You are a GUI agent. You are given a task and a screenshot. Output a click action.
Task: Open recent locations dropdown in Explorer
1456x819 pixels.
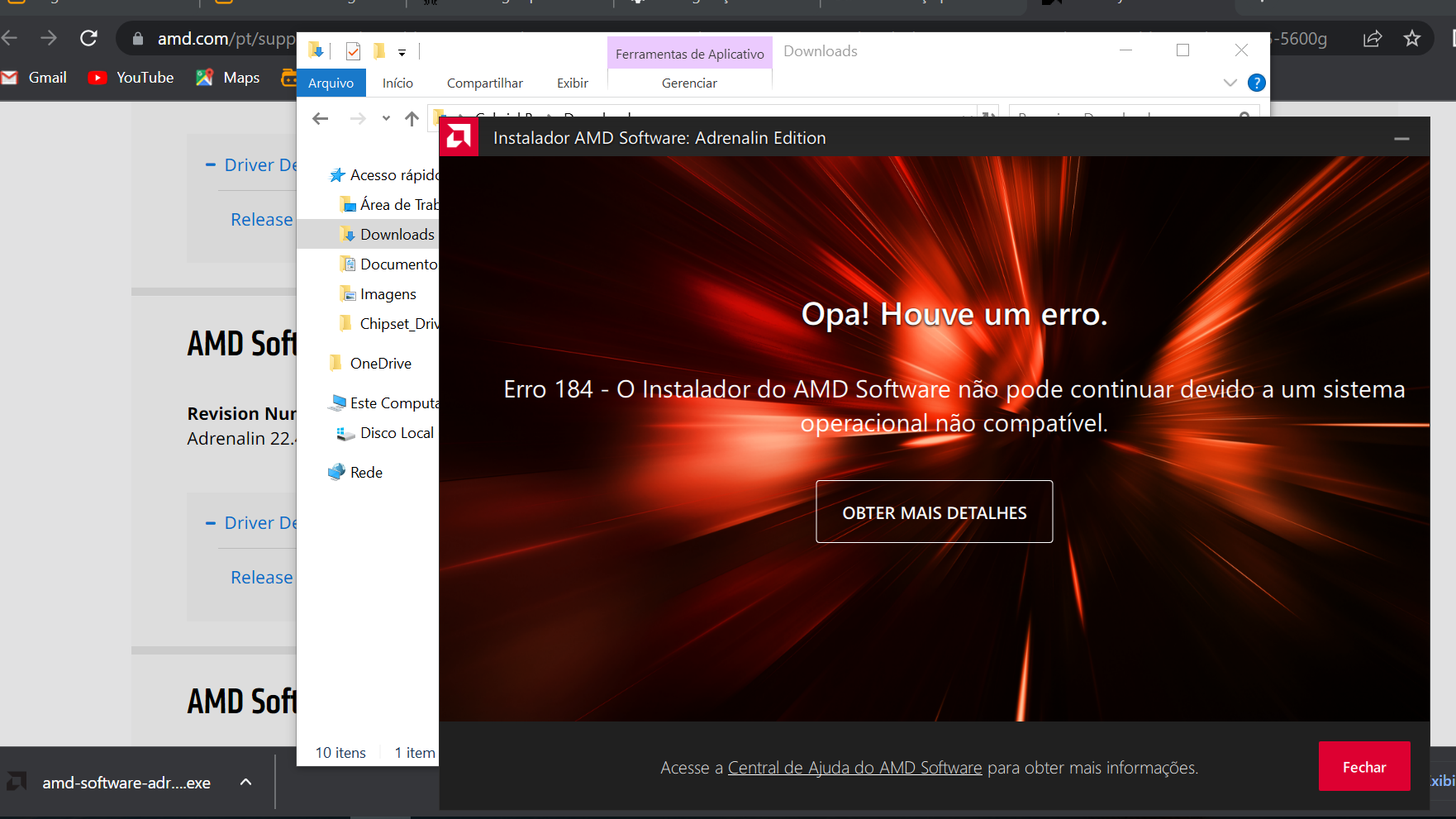pos(386,119)
